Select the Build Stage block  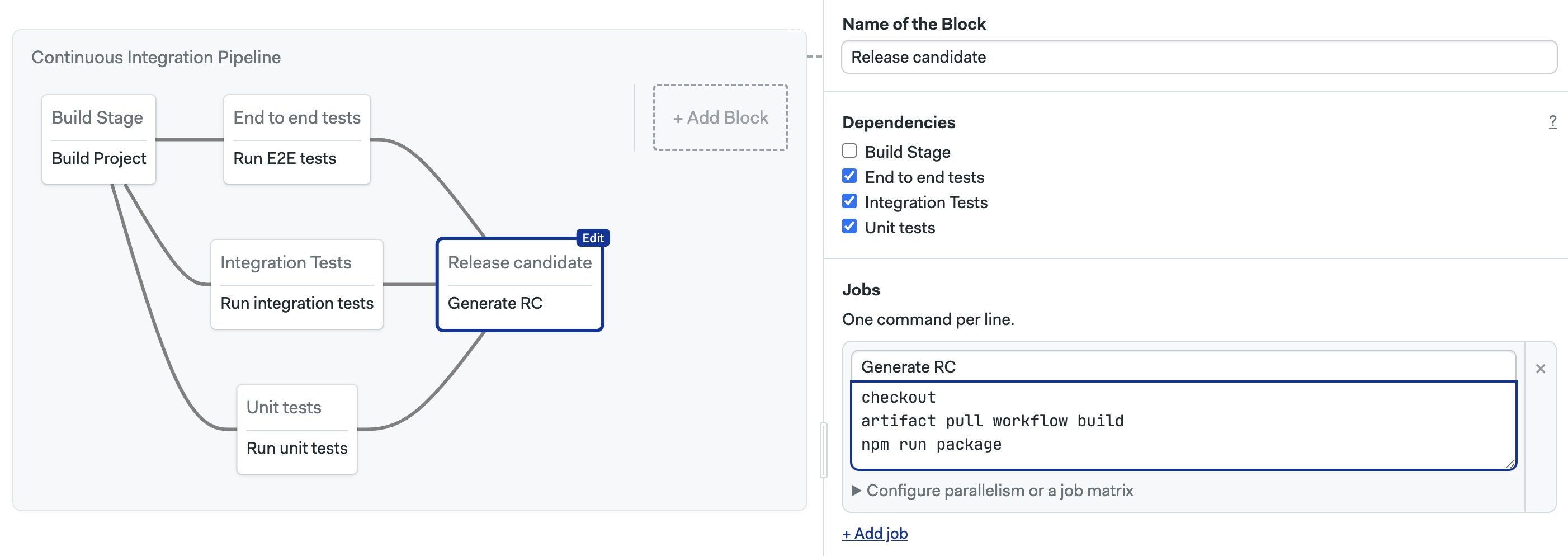[x=97, y=117]
